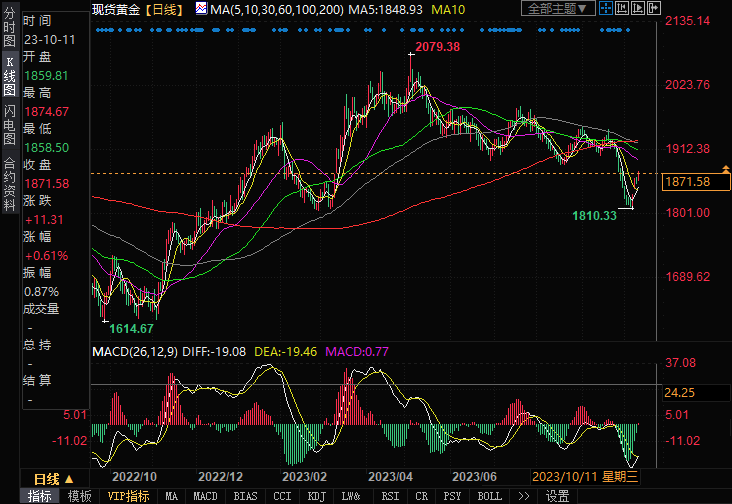Select the CCI indicator button
Viewport: 732px width, 504px height.
(x=282, y=496)
